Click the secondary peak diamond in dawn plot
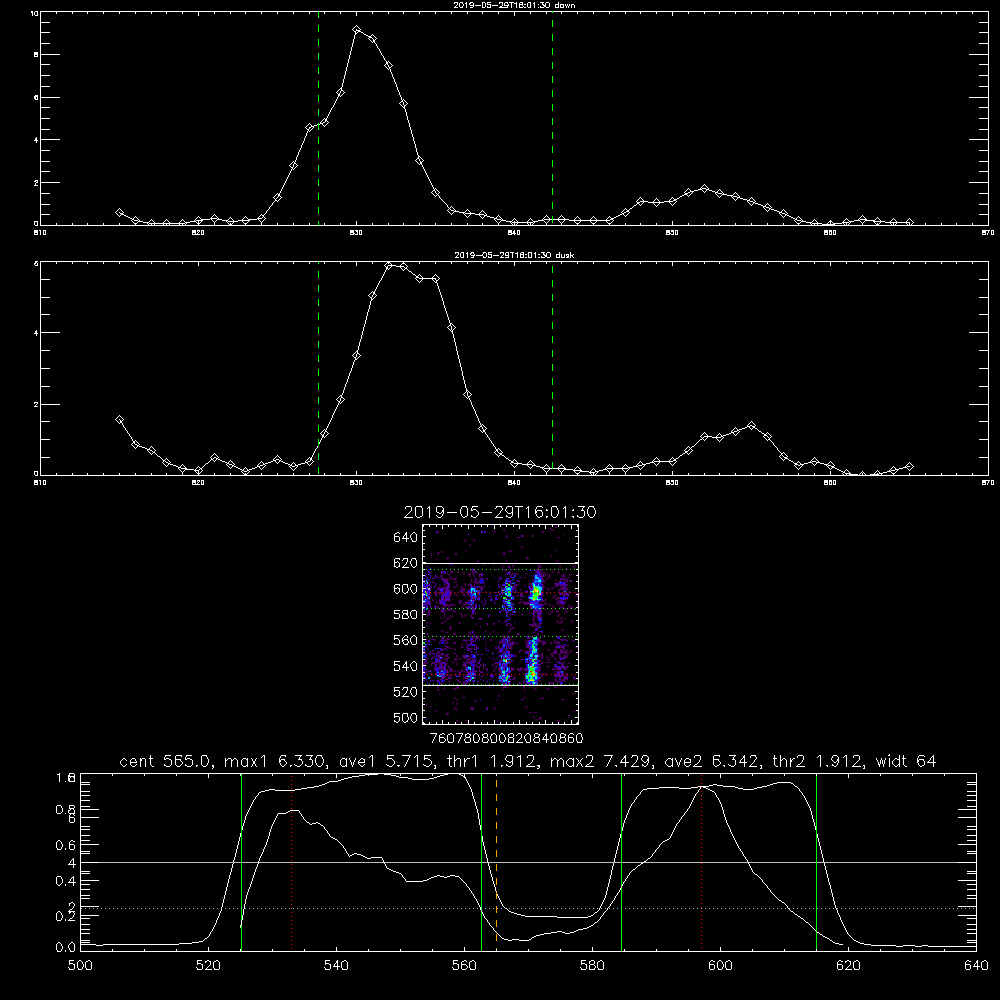Screen dimensions: 1000x1000 coord(704,188)
